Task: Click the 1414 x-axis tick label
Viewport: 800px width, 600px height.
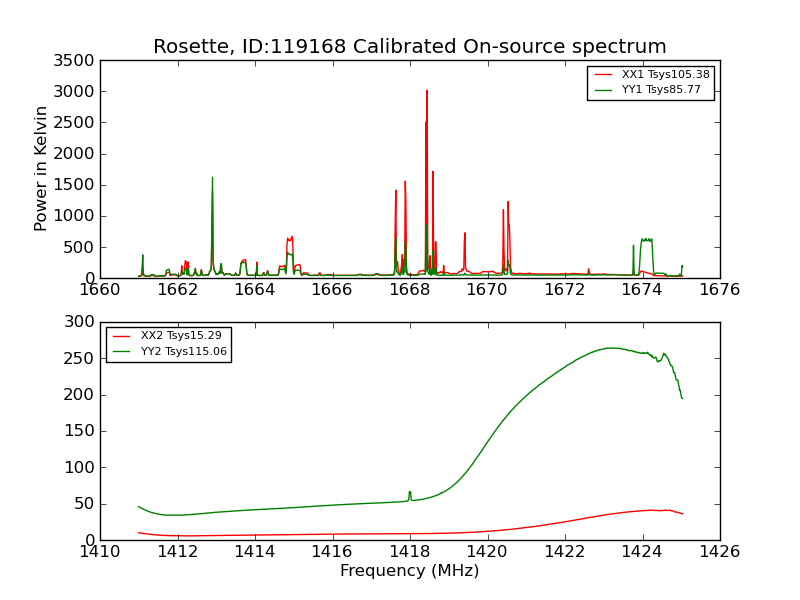Action: pyautogui.click(x=255, y=552)
